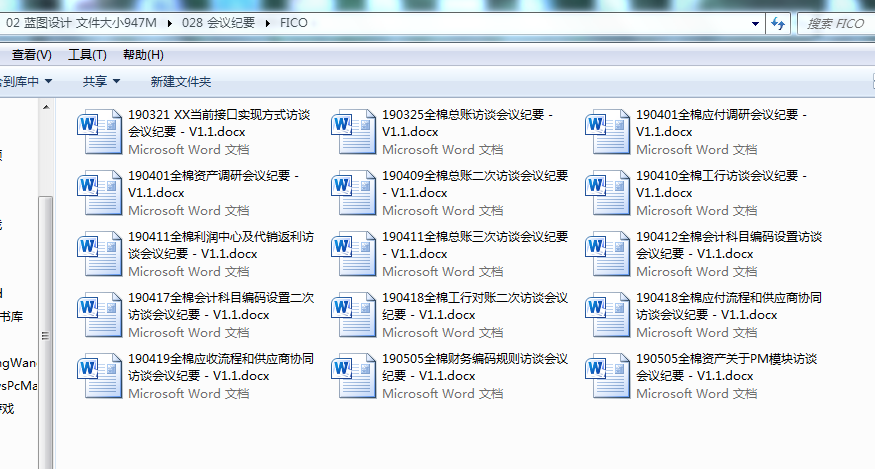Viewport: 875px width, 469px height.
Task: Click Word icon for 190321 XX当前接口实现方式访谈会议纪要
Action: pyautogui.click(x=99, y=132)
